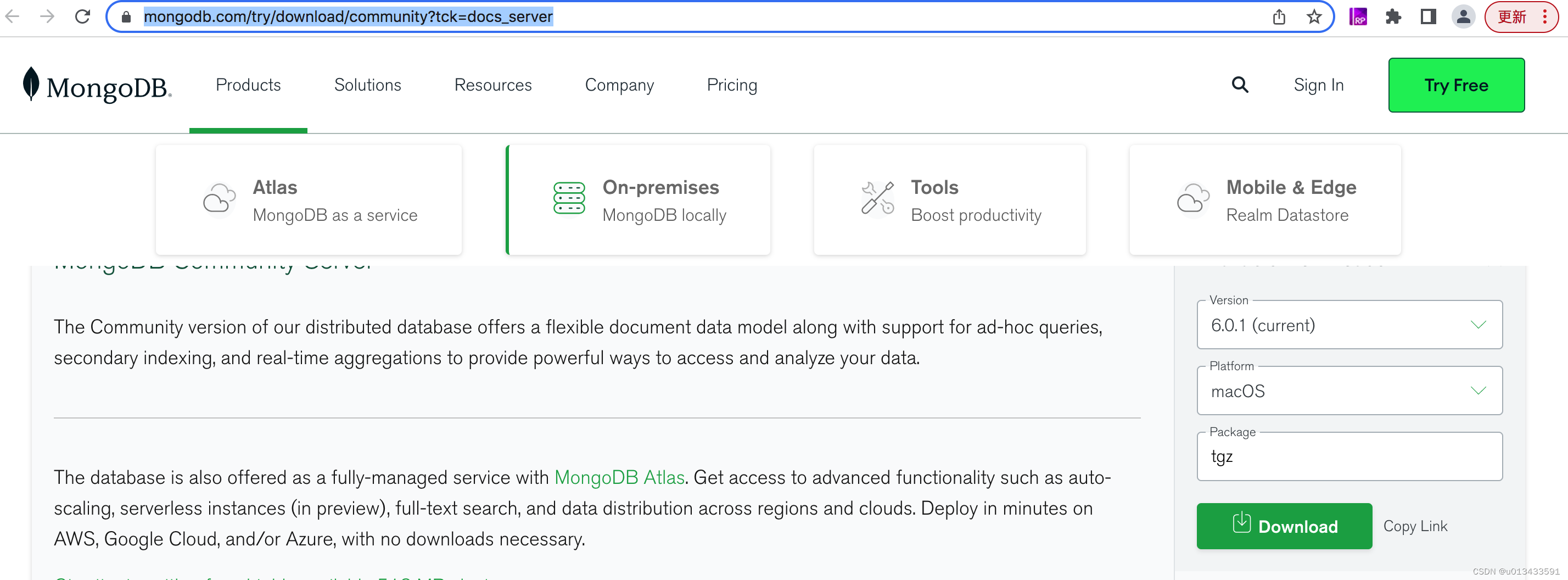Click the browser forward arrow
Viewport: 1568px width, 580px height.
[x=47, y=16]
